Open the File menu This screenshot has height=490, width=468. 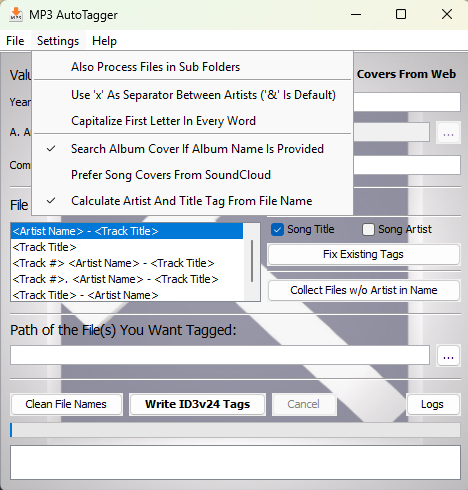coord(15,41)
